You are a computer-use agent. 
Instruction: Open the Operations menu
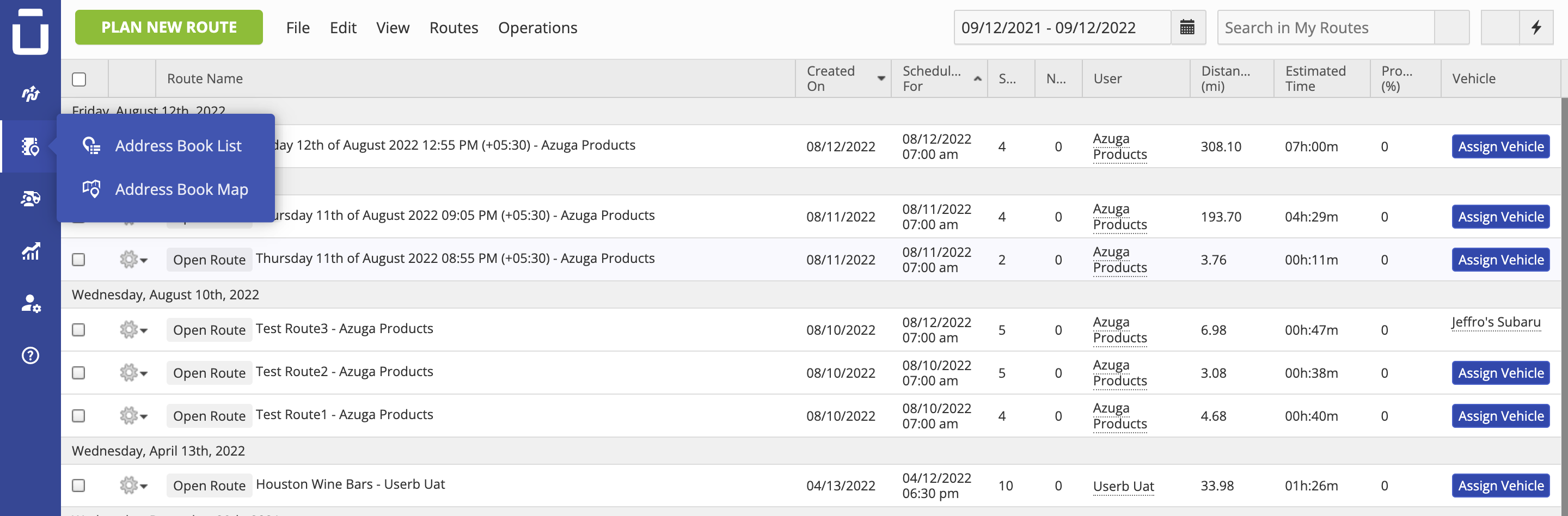coord(537,27)
